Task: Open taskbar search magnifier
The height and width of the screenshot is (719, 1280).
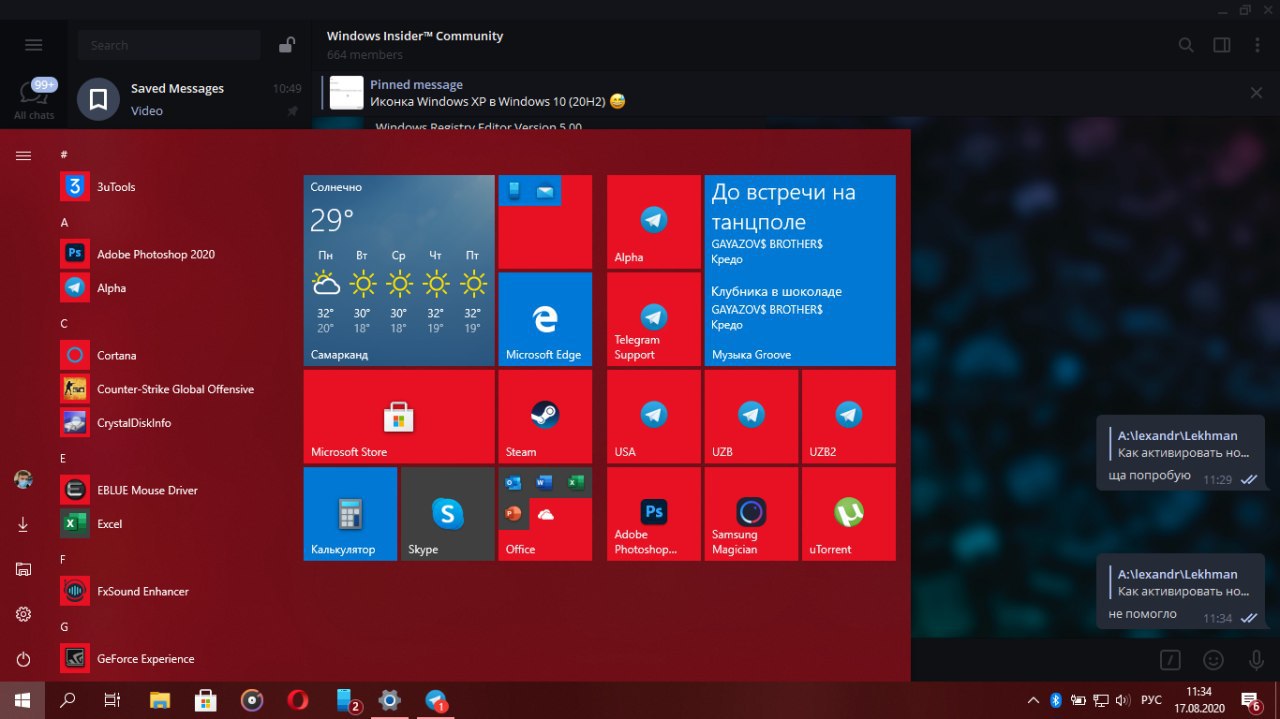Action: pyautogui.click(x=68, y=700)
